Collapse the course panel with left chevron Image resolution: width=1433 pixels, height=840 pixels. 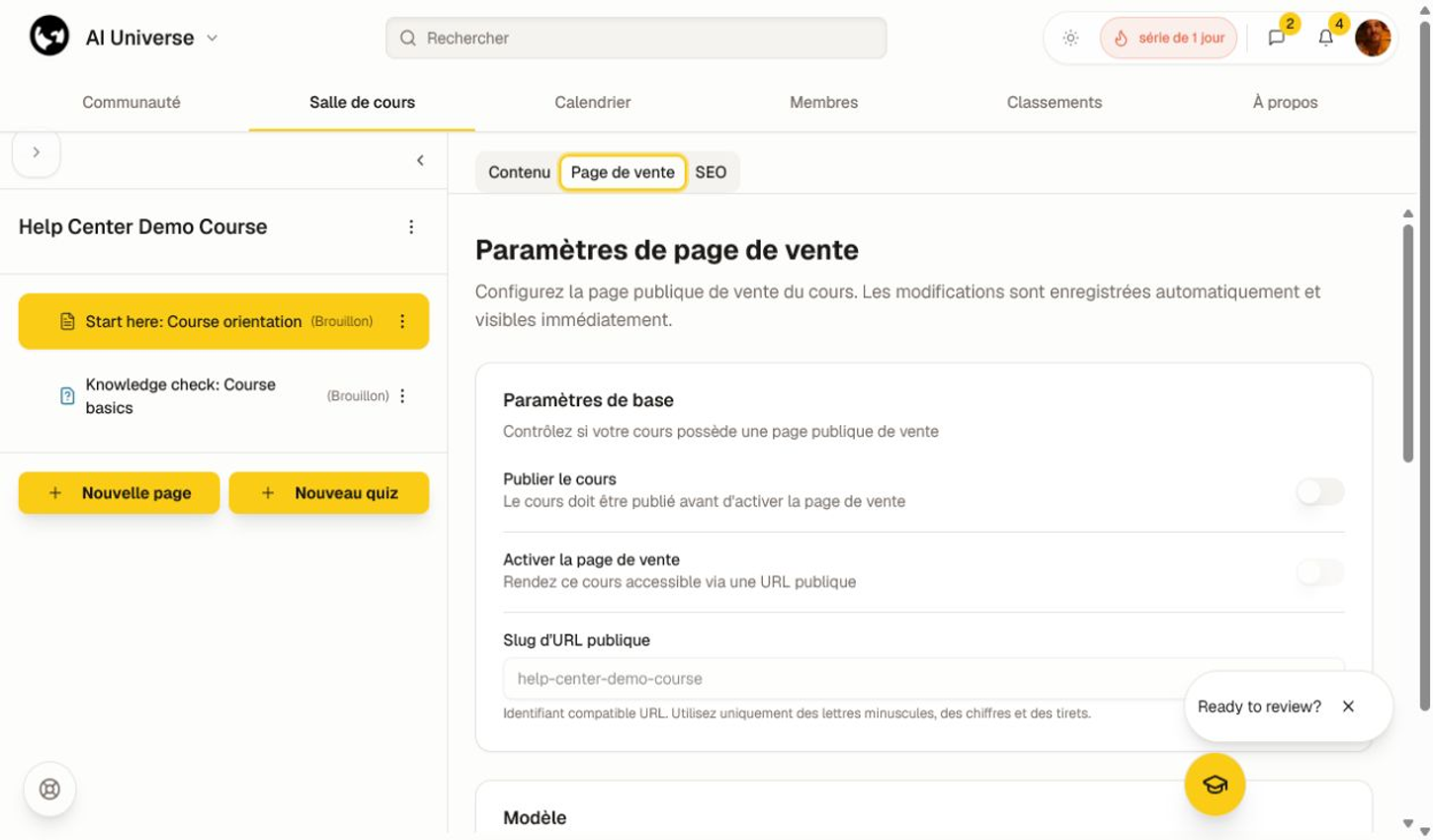[x=420, y=160]
